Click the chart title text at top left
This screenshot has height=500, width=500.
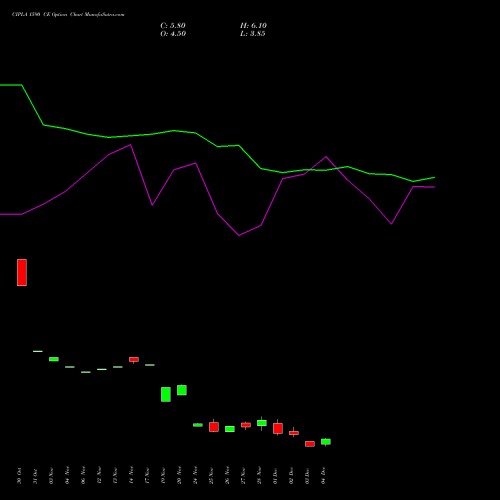pos(68,15)
